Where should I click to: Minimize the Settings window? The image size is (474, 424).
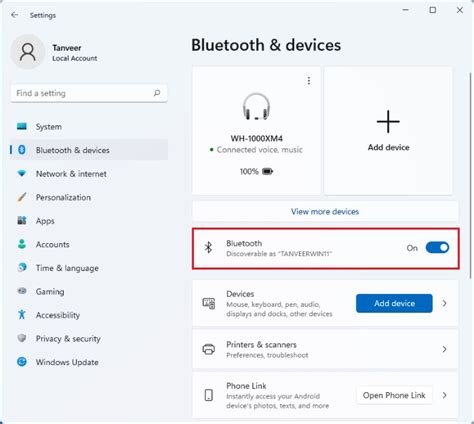coord(405,10)
